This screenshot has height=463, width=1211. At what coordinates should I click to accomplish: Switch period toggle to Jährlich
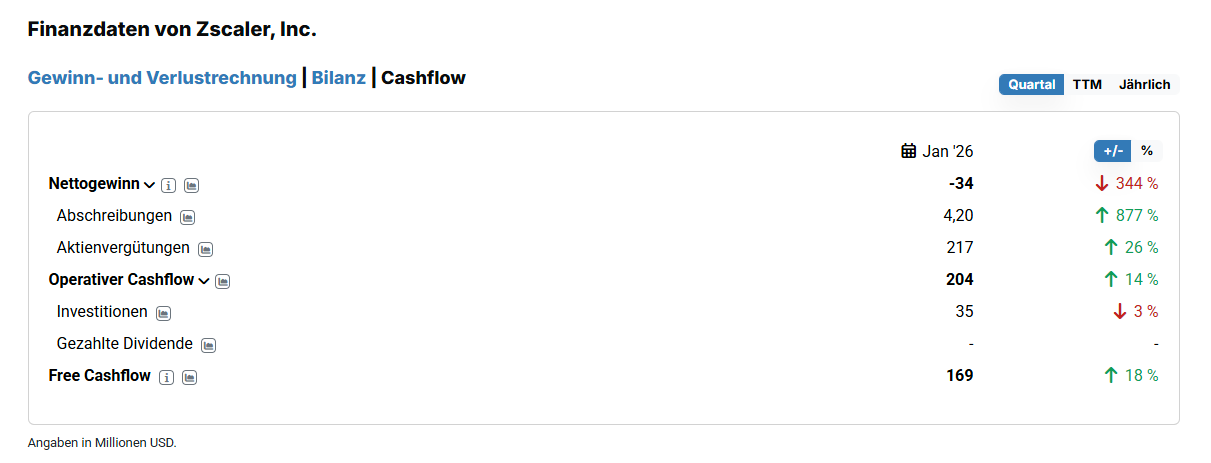pos(1144,85)
